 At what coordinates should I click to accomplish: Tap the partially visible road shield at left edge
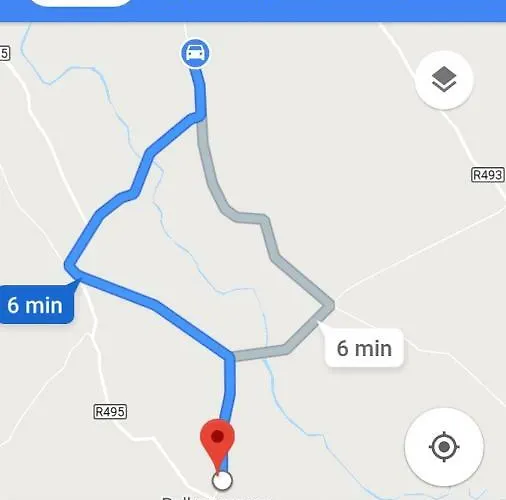pyautogui.click(x=5, y=53)
